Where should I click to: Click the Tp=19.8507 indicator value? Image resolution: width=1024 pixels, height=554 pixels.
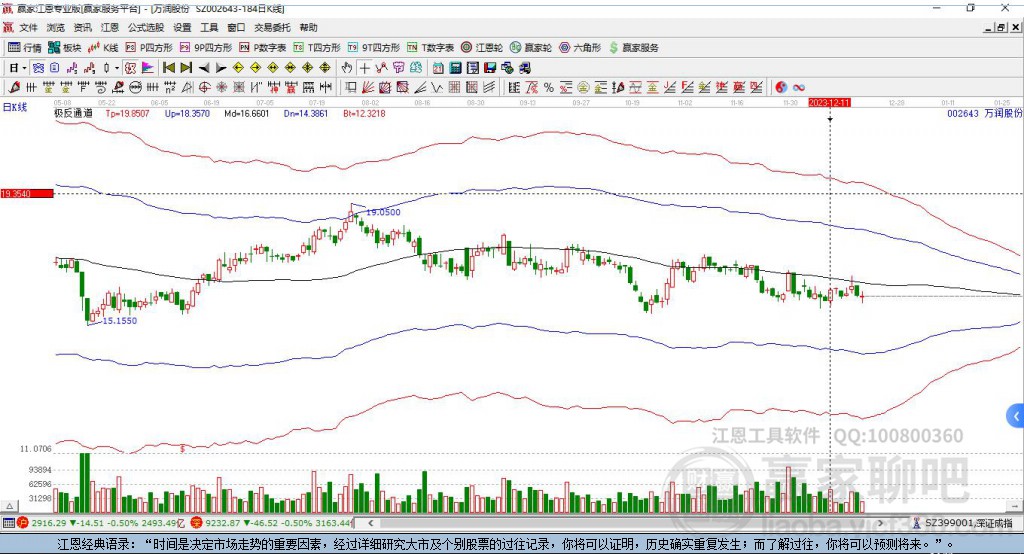(127, 113)
